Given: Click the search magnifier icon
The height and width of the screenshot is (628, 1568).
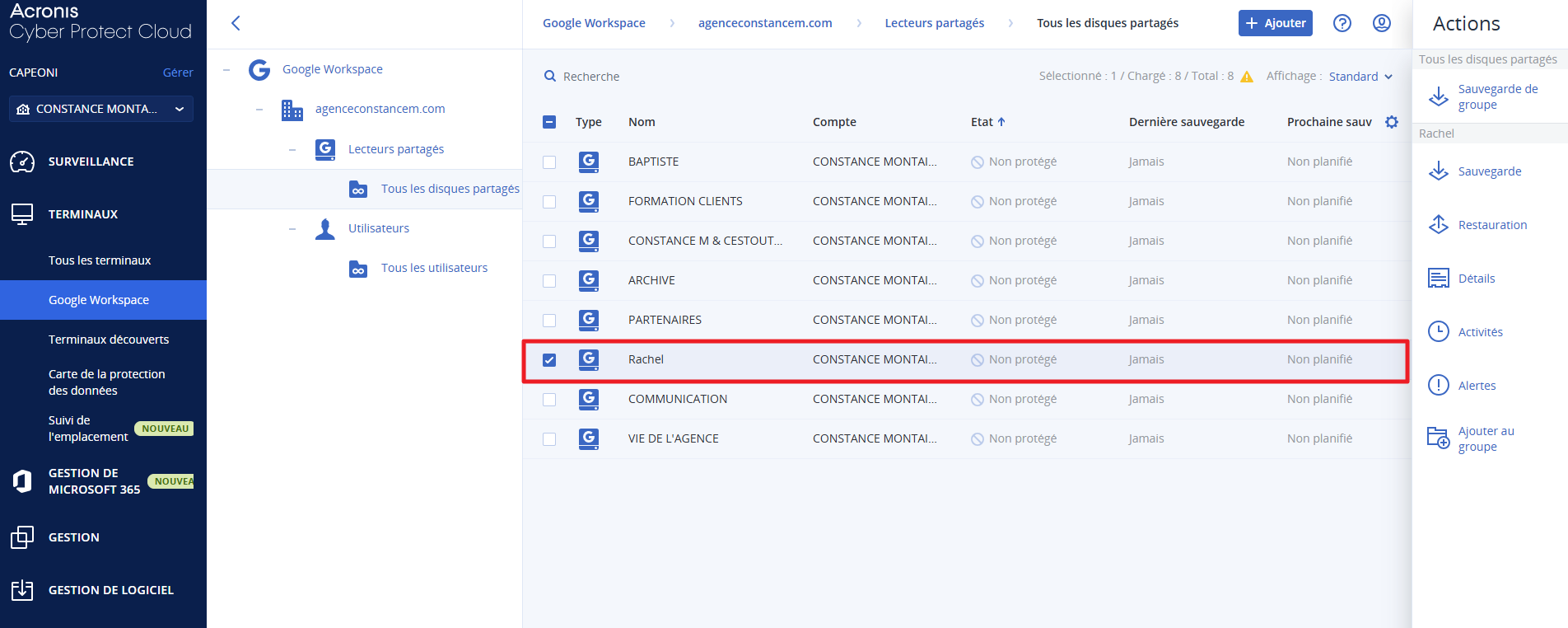Looking at the screenshot, I should coord(550,76).
